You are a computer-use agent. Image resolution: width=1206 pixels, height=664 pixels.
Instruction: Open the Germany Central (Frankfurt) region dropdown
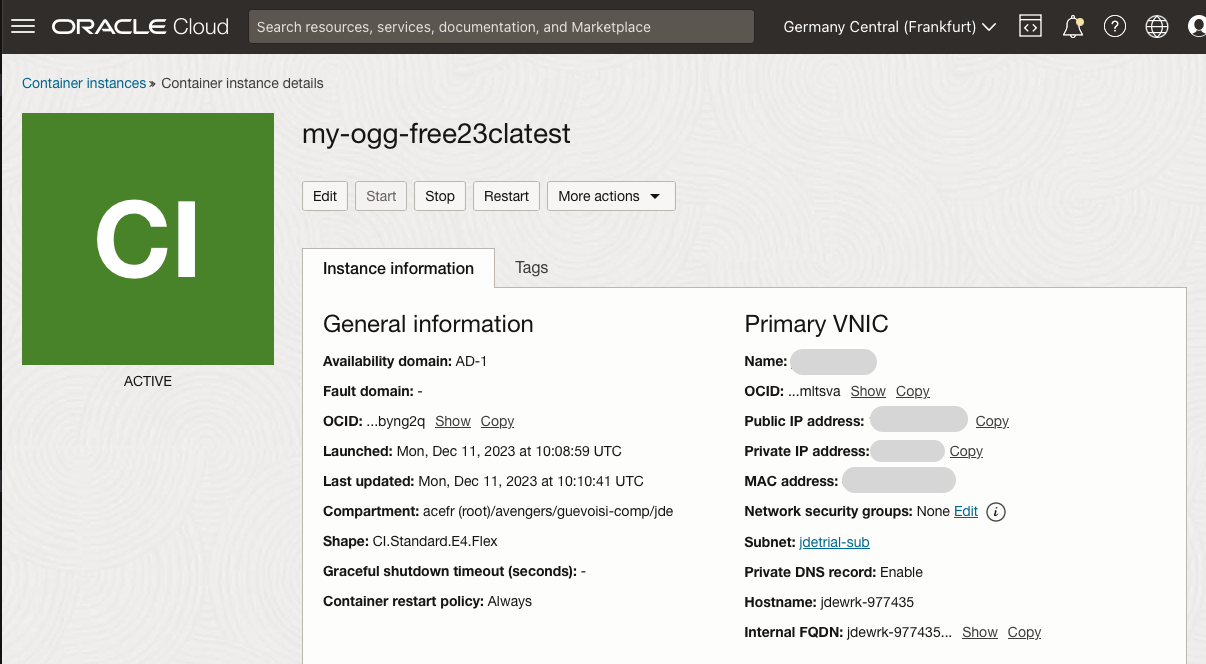coord(890,27)
